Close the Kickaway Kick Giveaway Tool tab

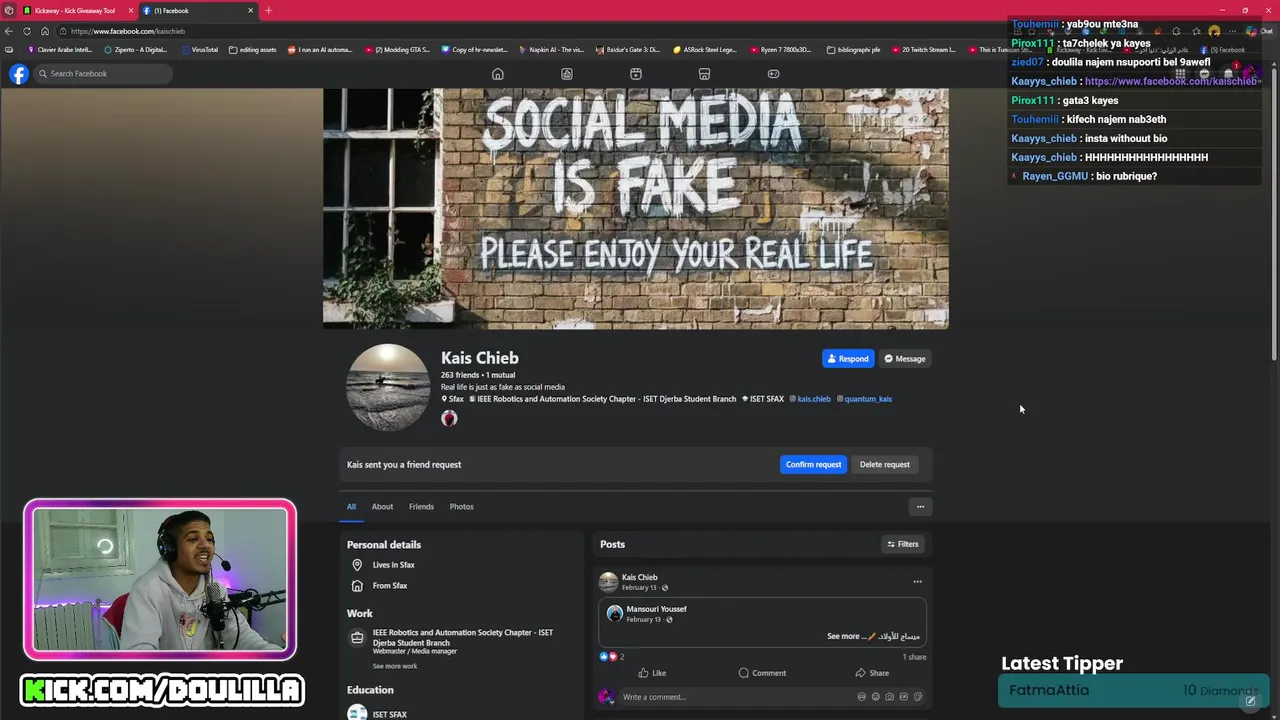click(131, 10)
